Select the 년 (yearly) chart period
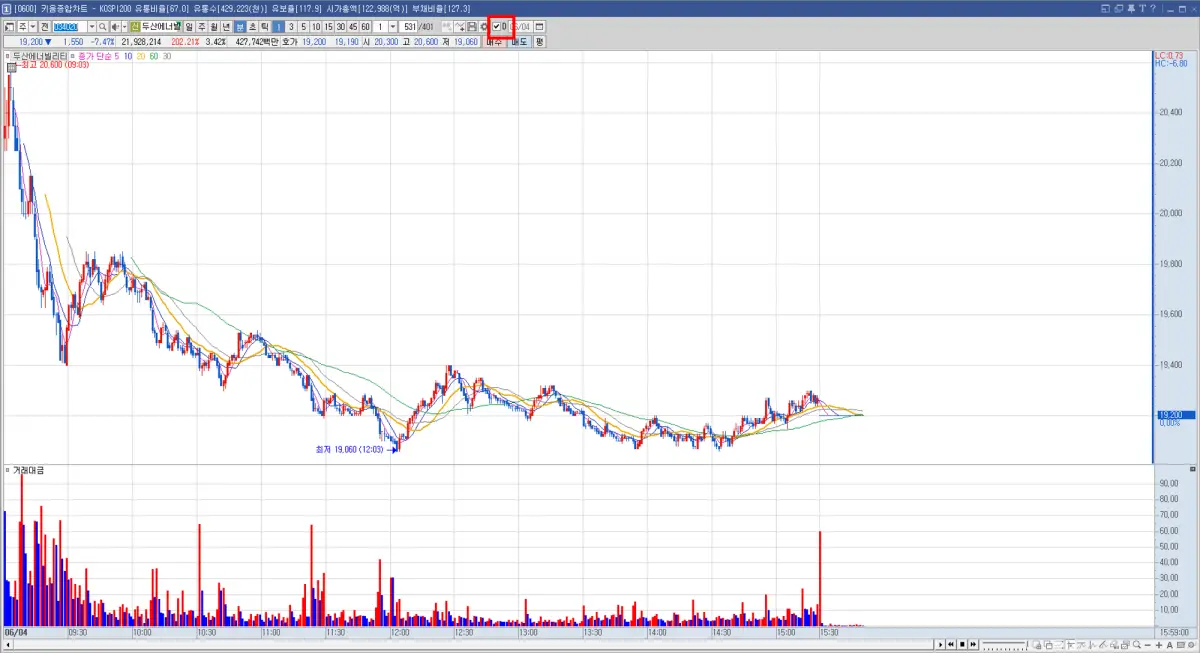This screenshot has height=653, width=1200. click(x=226, y=26)
